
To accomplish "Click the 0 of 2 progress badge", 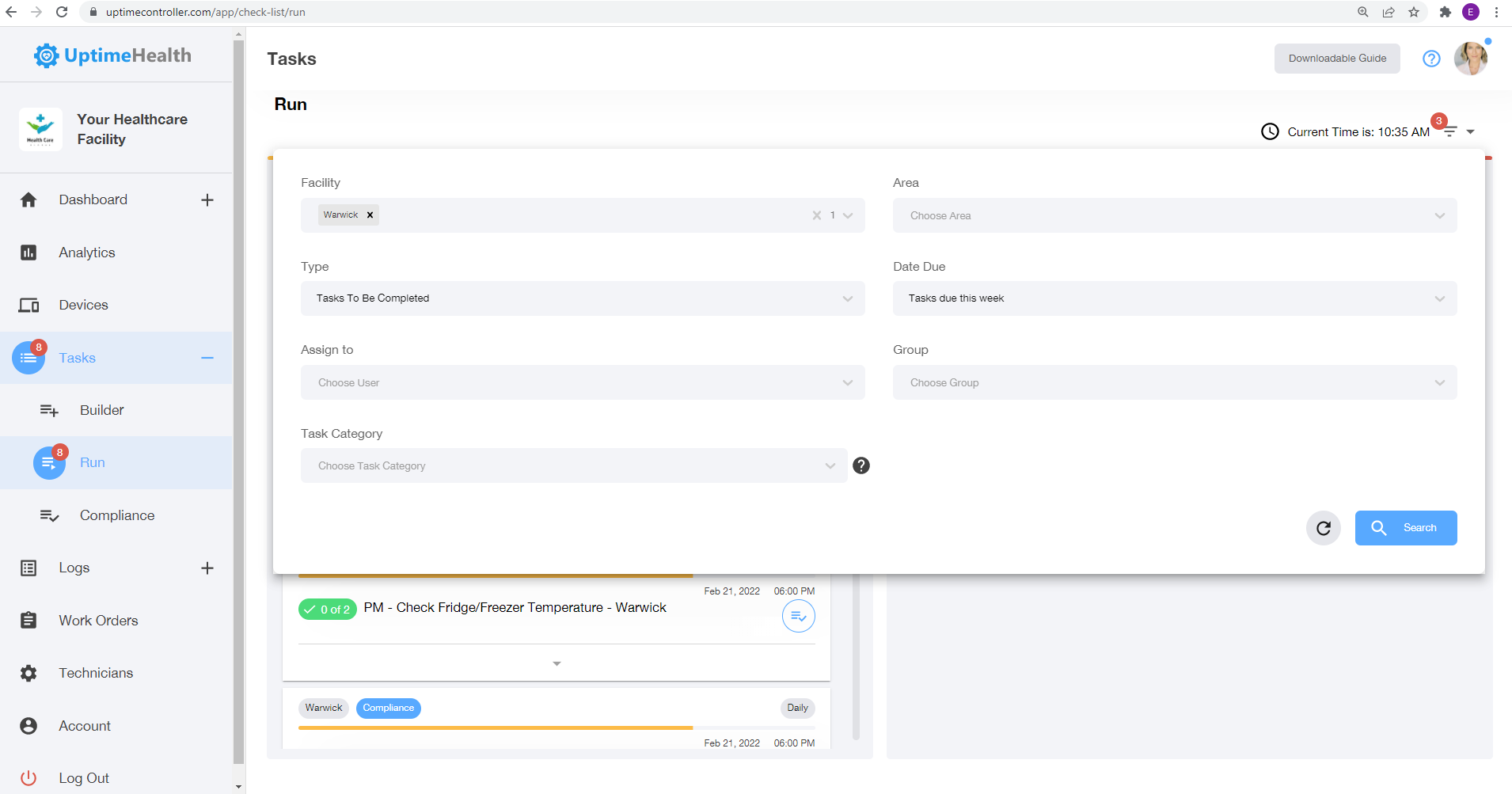I will click(328, 610).
